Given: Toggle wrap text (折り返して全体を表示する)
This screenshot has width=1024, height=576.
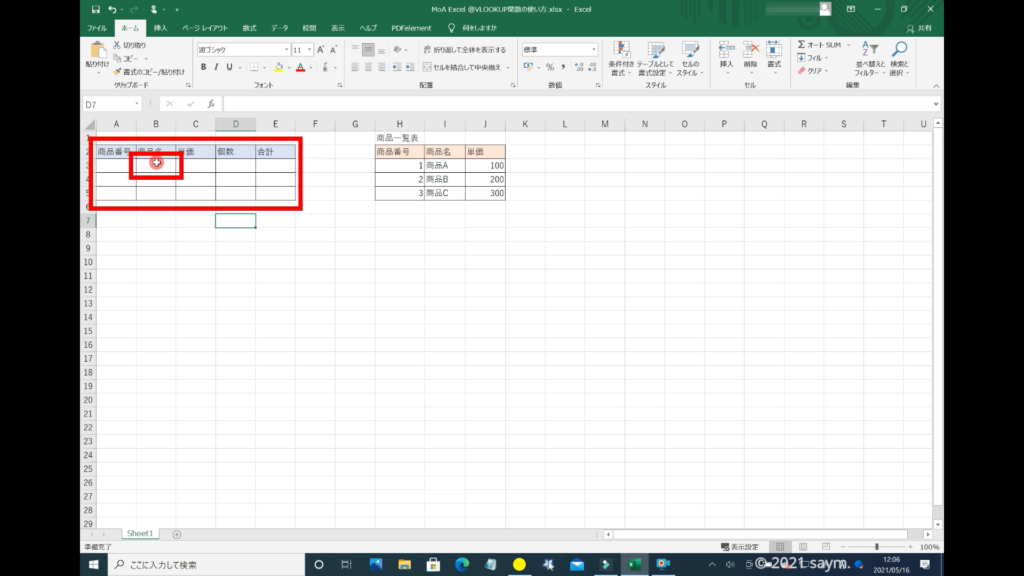Looking at the screenshot, I should (465, 49).
